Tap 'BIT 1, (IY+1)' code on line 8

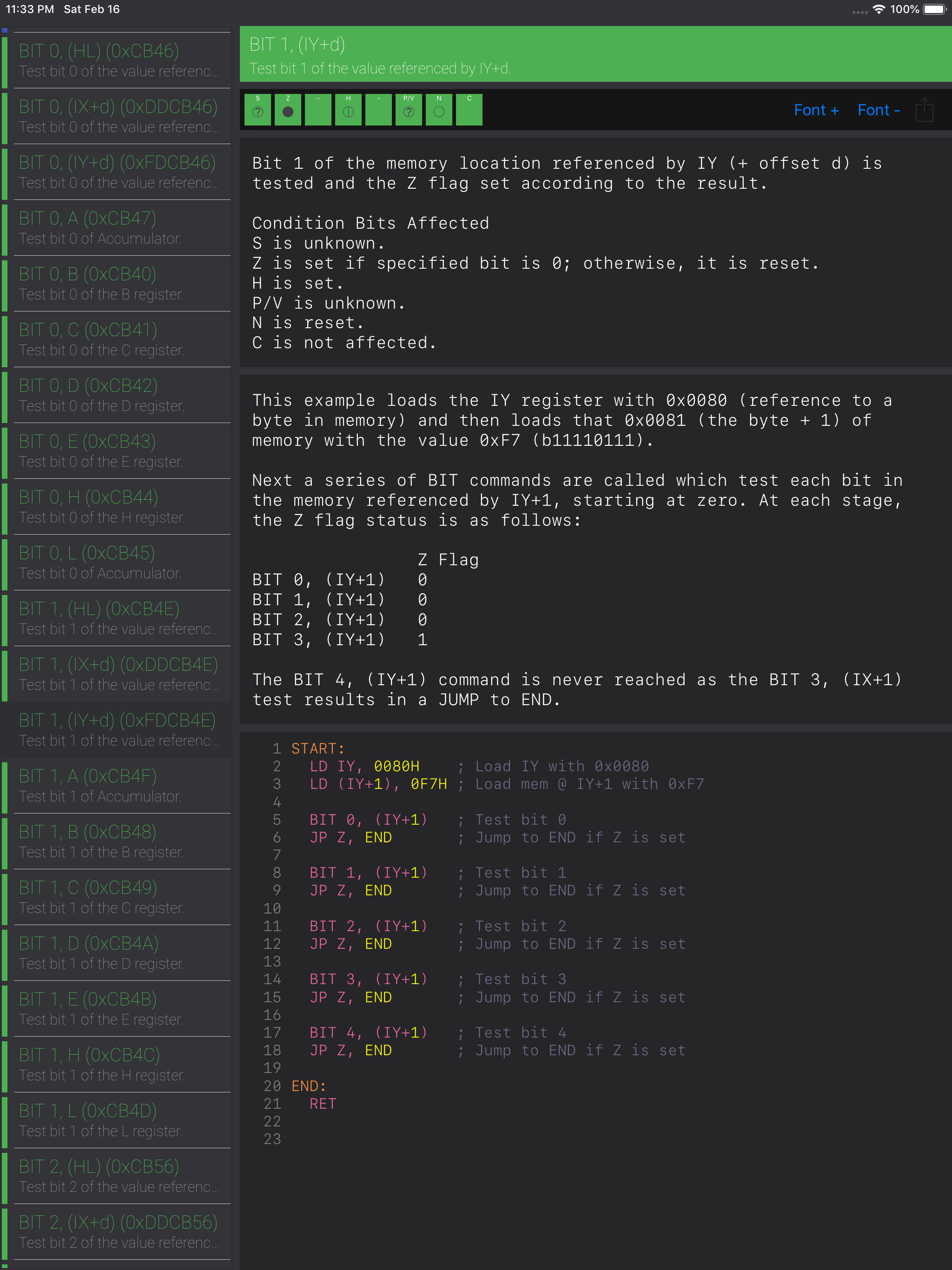369,873
